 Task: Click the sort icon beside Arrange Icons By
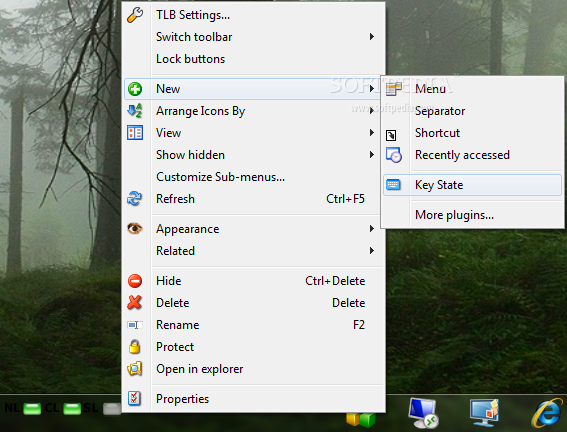coord(135,111)
